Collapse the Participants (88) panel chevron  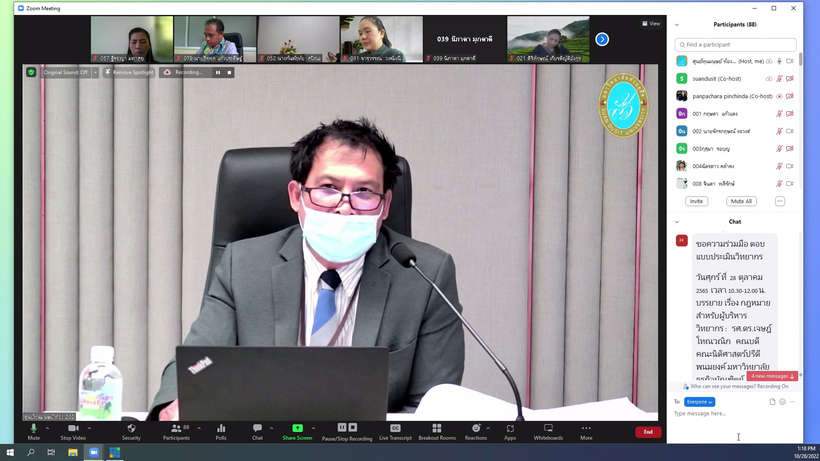(677, 25)
